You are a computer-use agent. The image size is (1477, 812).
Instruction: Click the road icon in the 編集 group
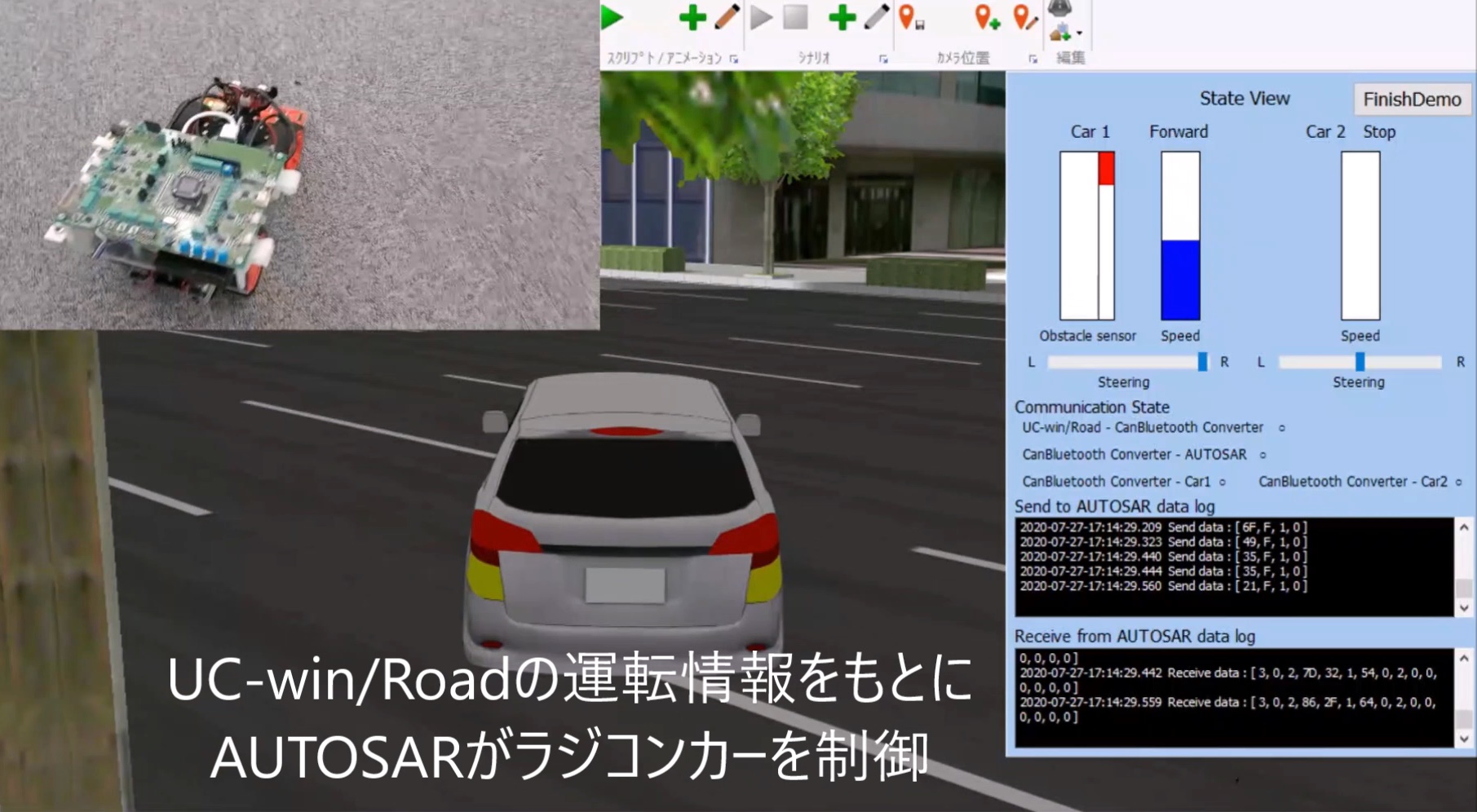point(1059,7)
